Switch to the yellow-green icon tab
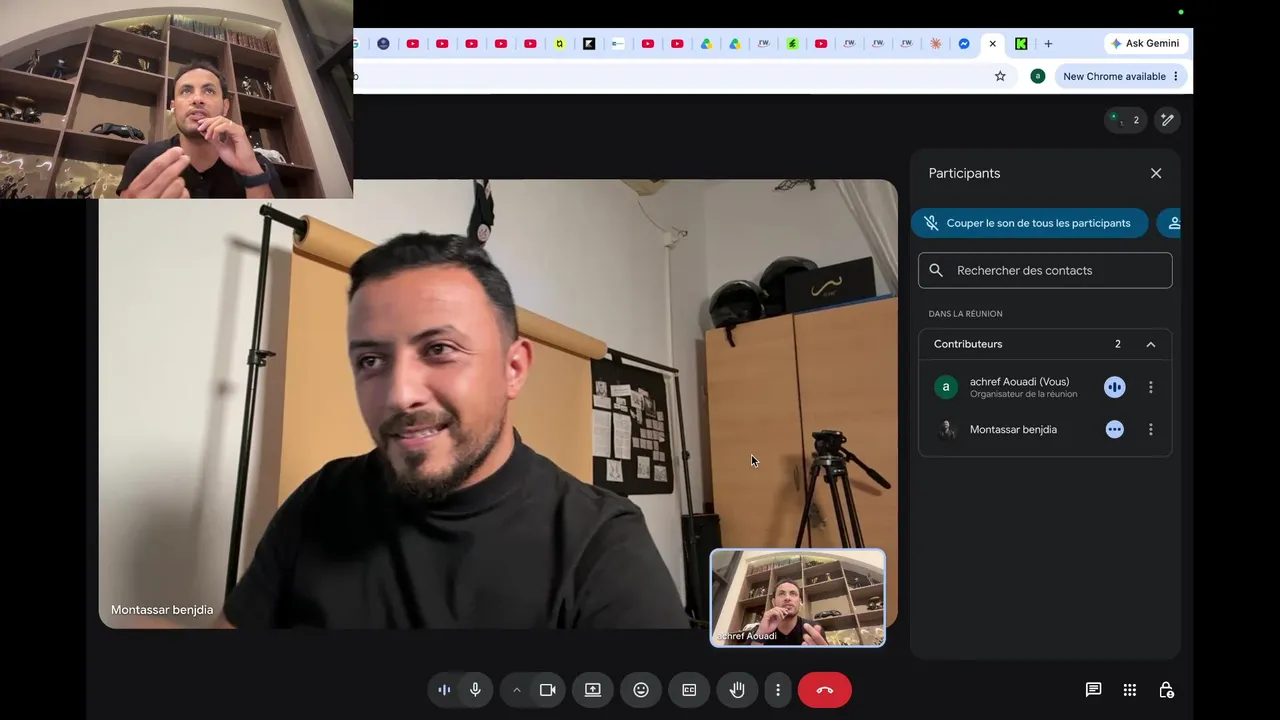 pyautogui.click(x=560, y=44)
